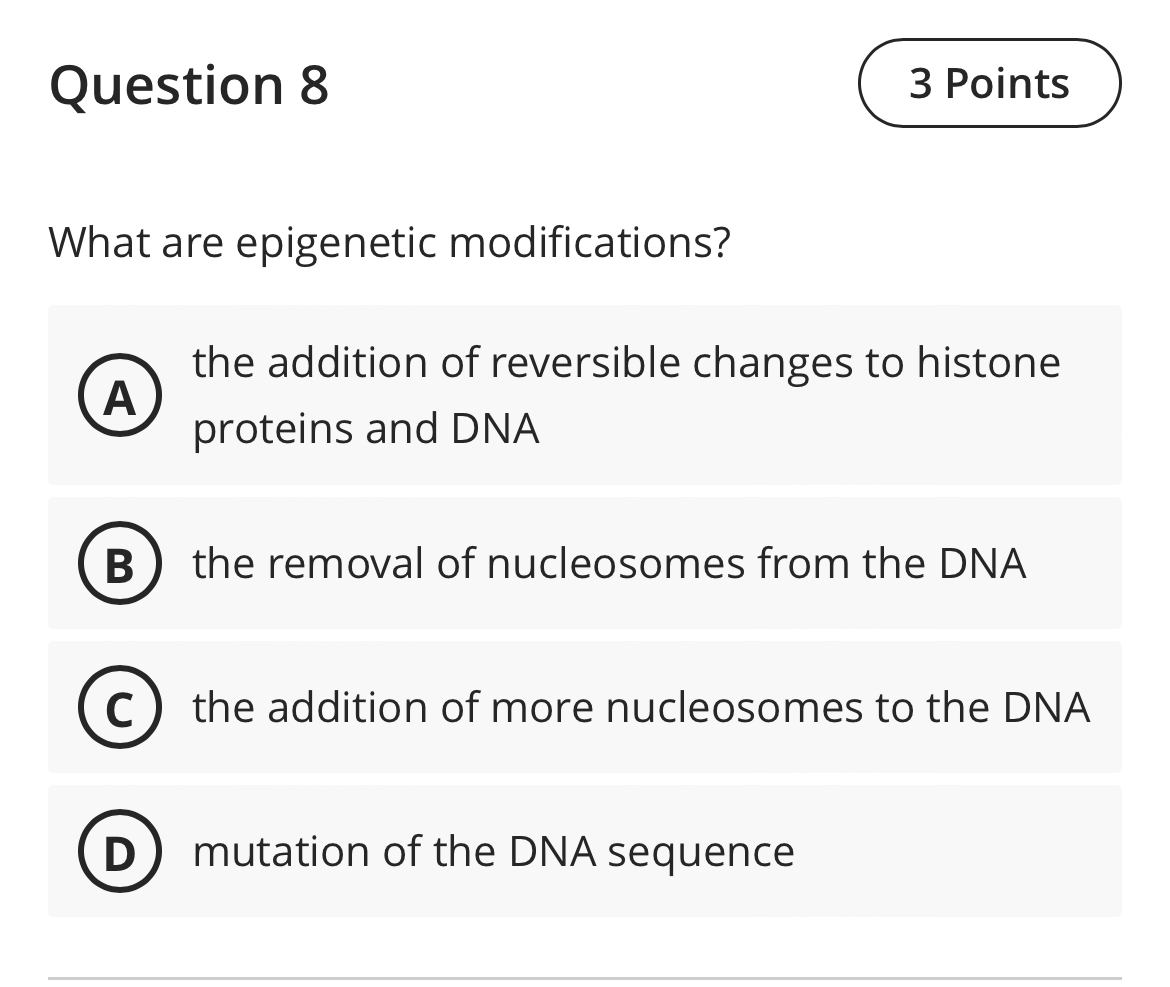Click the Question 8 heading

pyautogui.click(x=190, y=84)
